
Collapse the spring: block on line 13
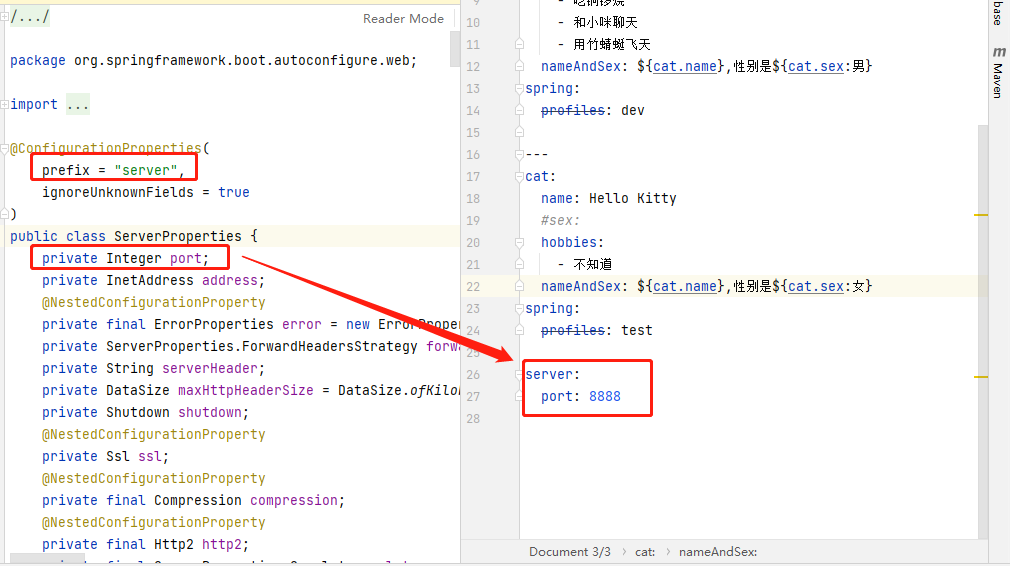519,89
